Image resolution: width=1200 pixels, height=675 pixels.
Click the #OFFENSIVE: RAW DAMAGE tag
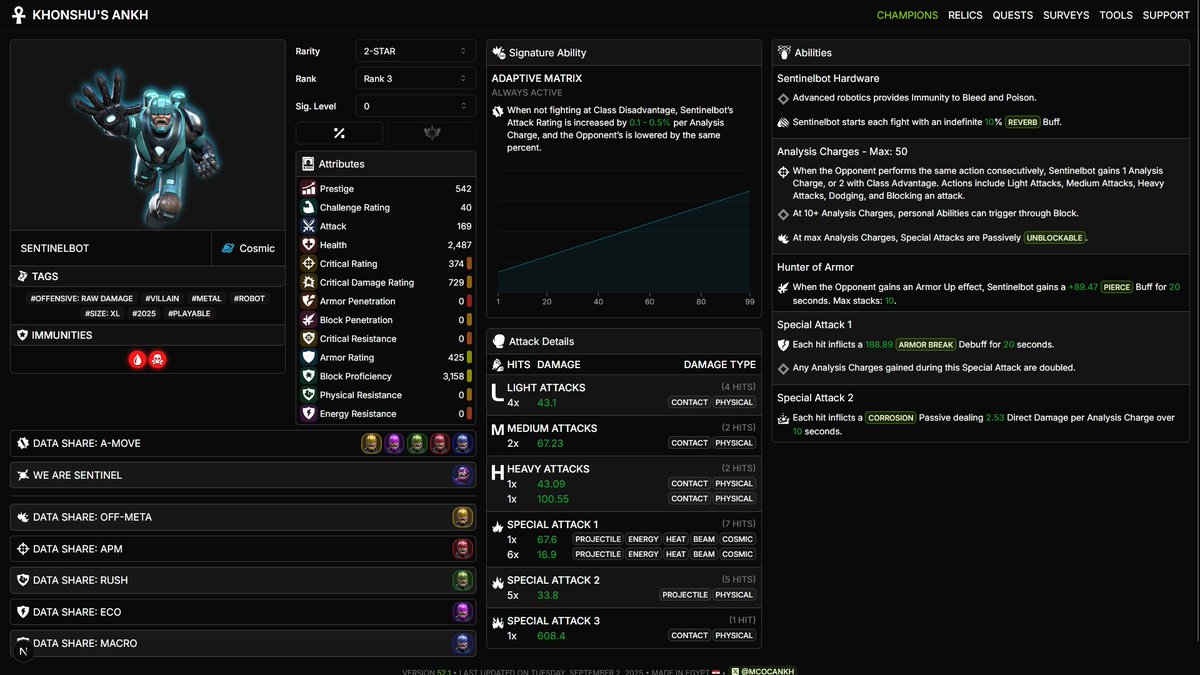coord(82,298)
